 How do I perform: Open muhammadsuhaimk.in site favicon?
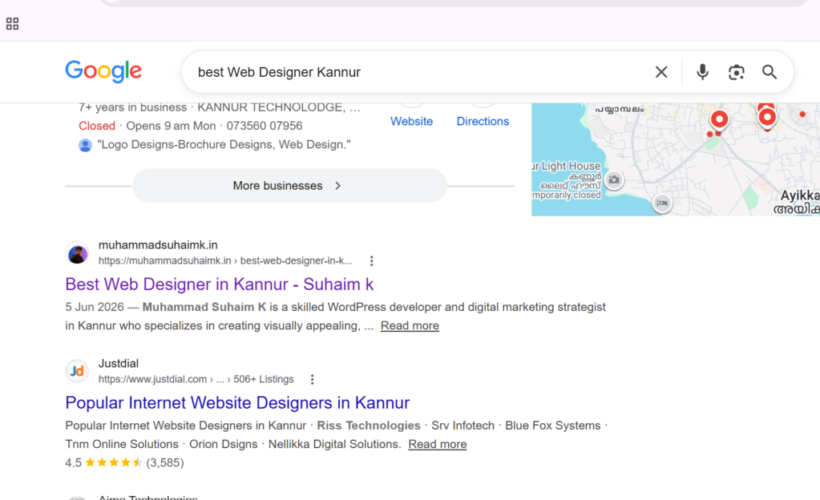click(x=77, y=254)
